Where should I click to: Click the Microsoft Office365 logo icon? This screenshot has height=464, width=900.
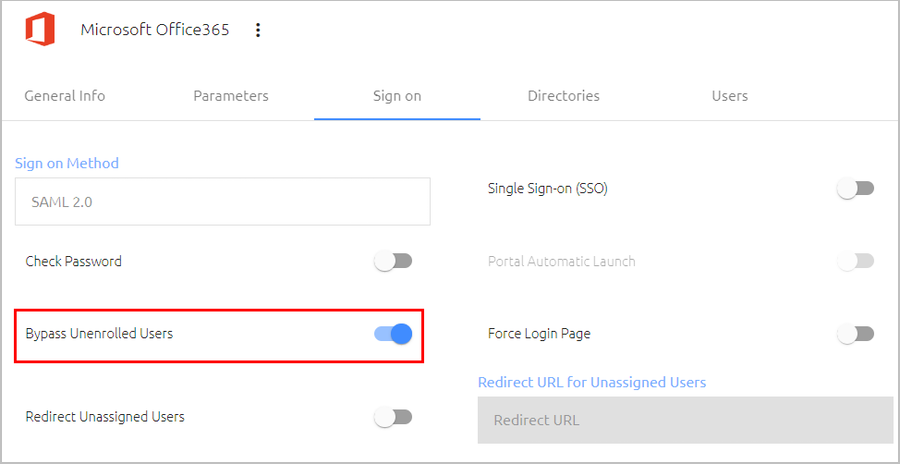(40, 29)
